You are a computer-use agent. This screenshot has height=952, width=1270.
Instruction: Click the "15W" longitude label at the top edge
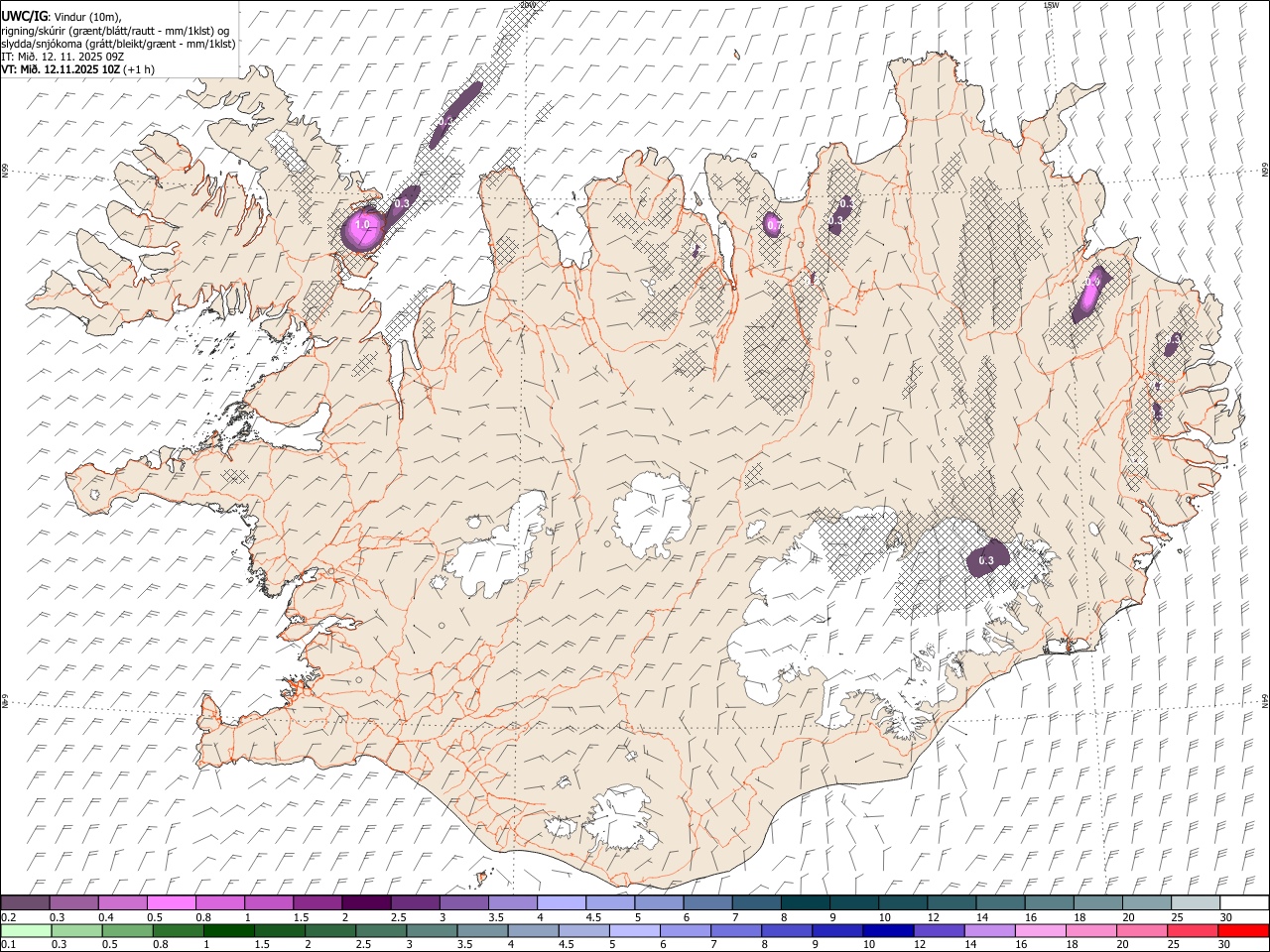tap(1051, 5)
